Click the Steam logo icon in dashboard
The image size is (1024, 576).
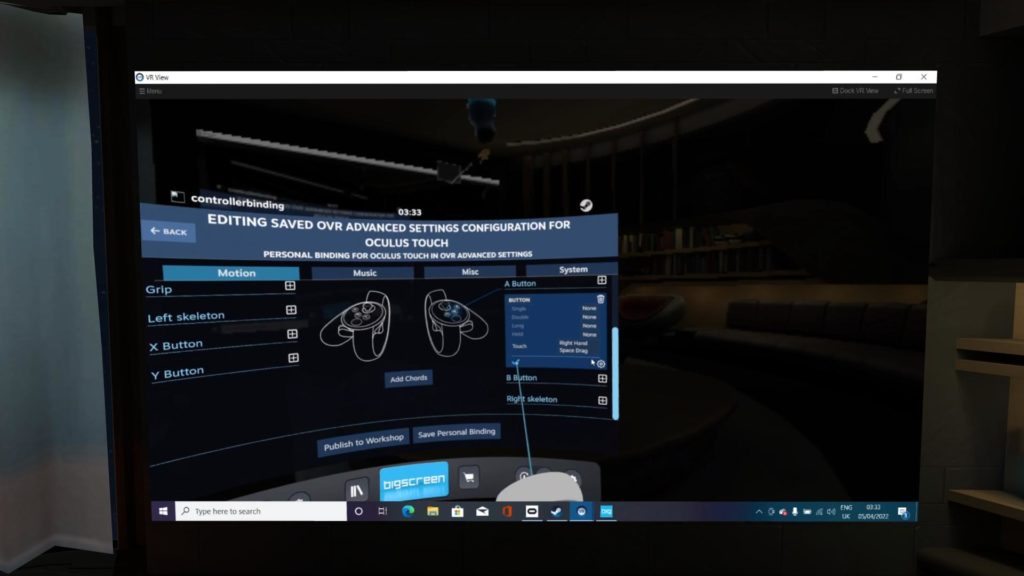(586, 205)
